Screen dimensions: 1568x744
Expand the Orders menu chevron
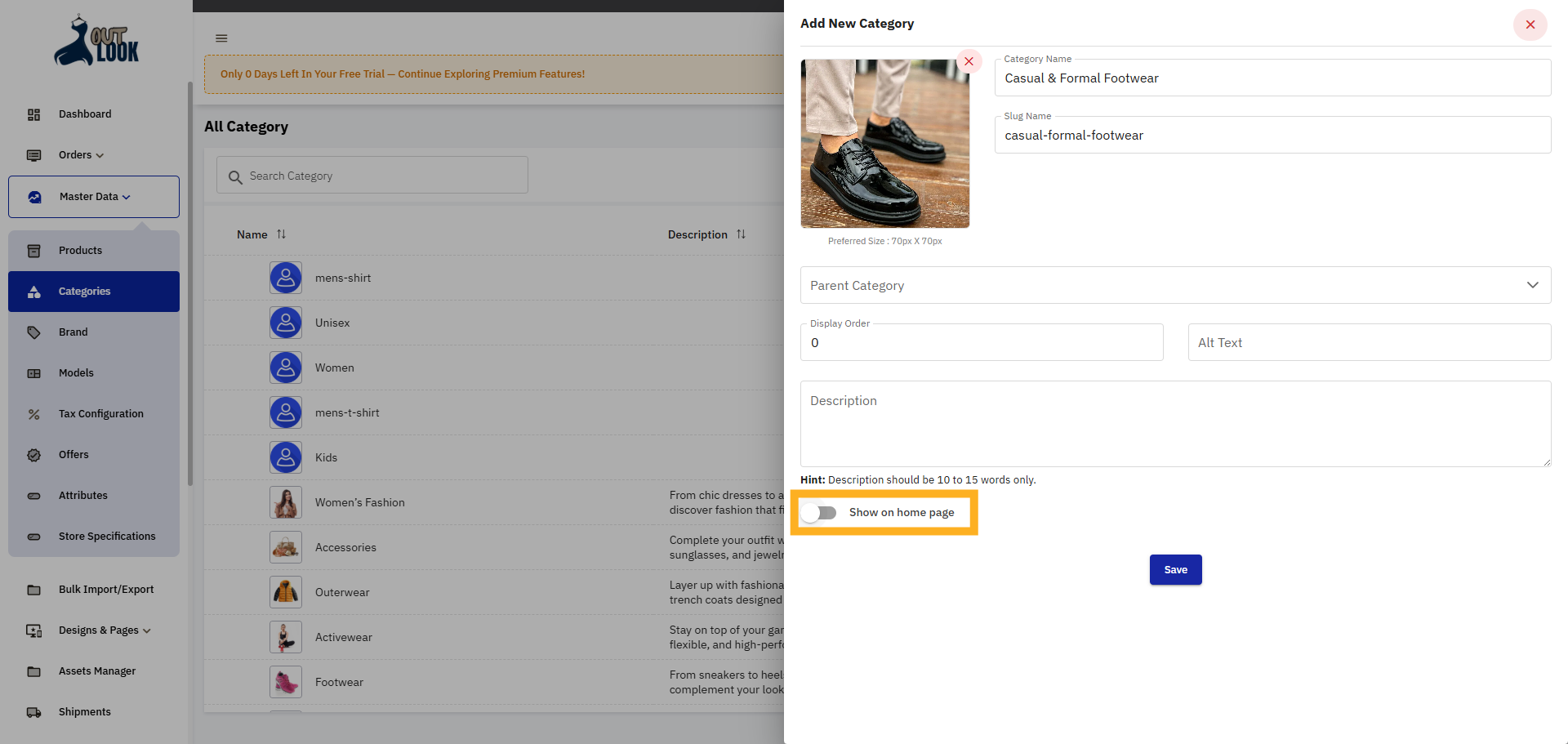coord(100,155)
